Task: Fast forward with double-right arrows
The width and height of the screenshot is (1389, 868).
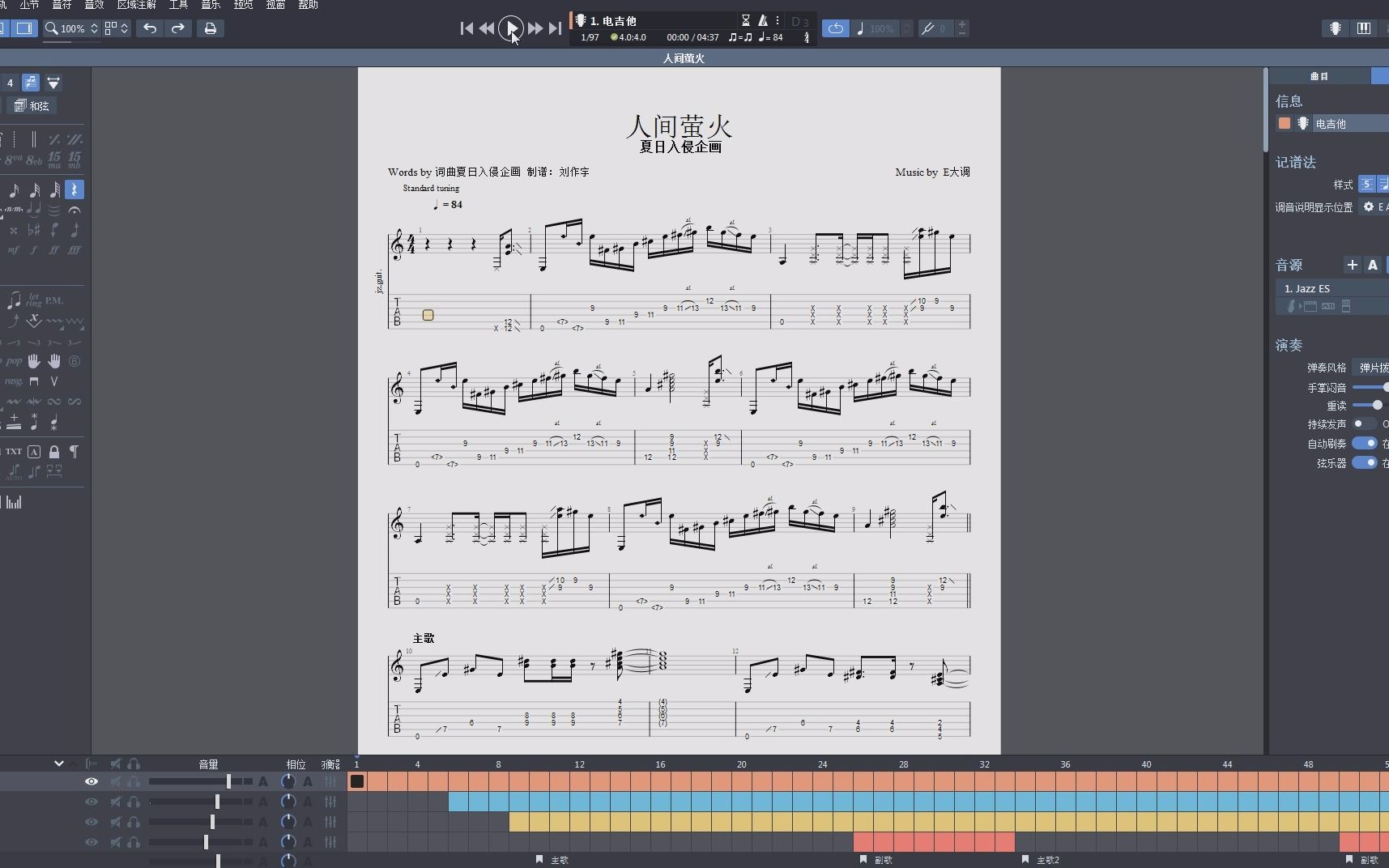Action: tap(535, 28)
